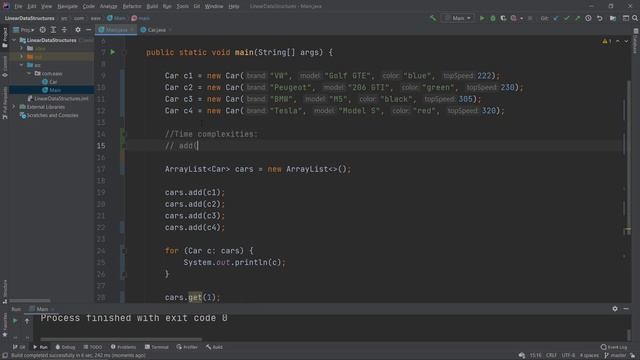Click the tool window toggle in the status bar corner
The width and height of the screenshot is (640, 360).
pyautogui.click(x=4, y=356)
